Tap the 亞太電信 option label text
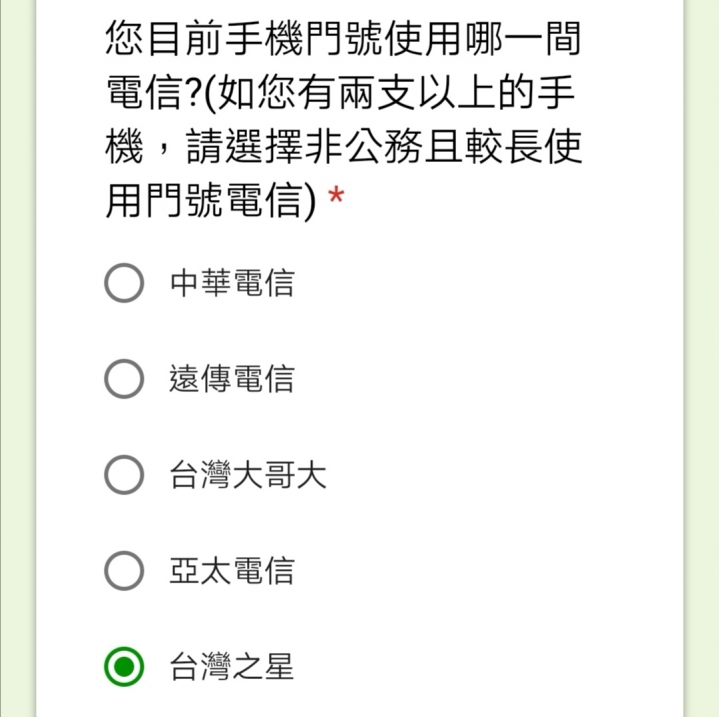 click(232, 571)
